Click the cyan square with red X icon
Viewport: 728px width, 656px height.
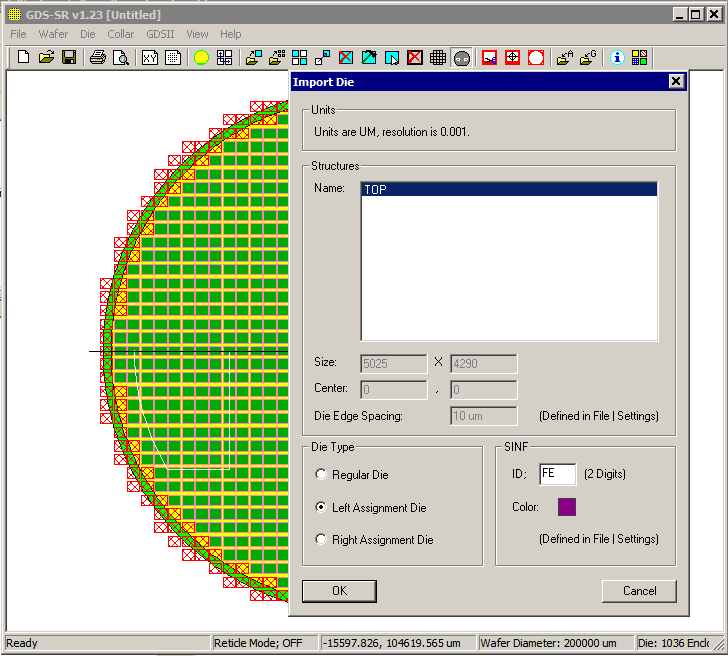(x=345, y=58)
